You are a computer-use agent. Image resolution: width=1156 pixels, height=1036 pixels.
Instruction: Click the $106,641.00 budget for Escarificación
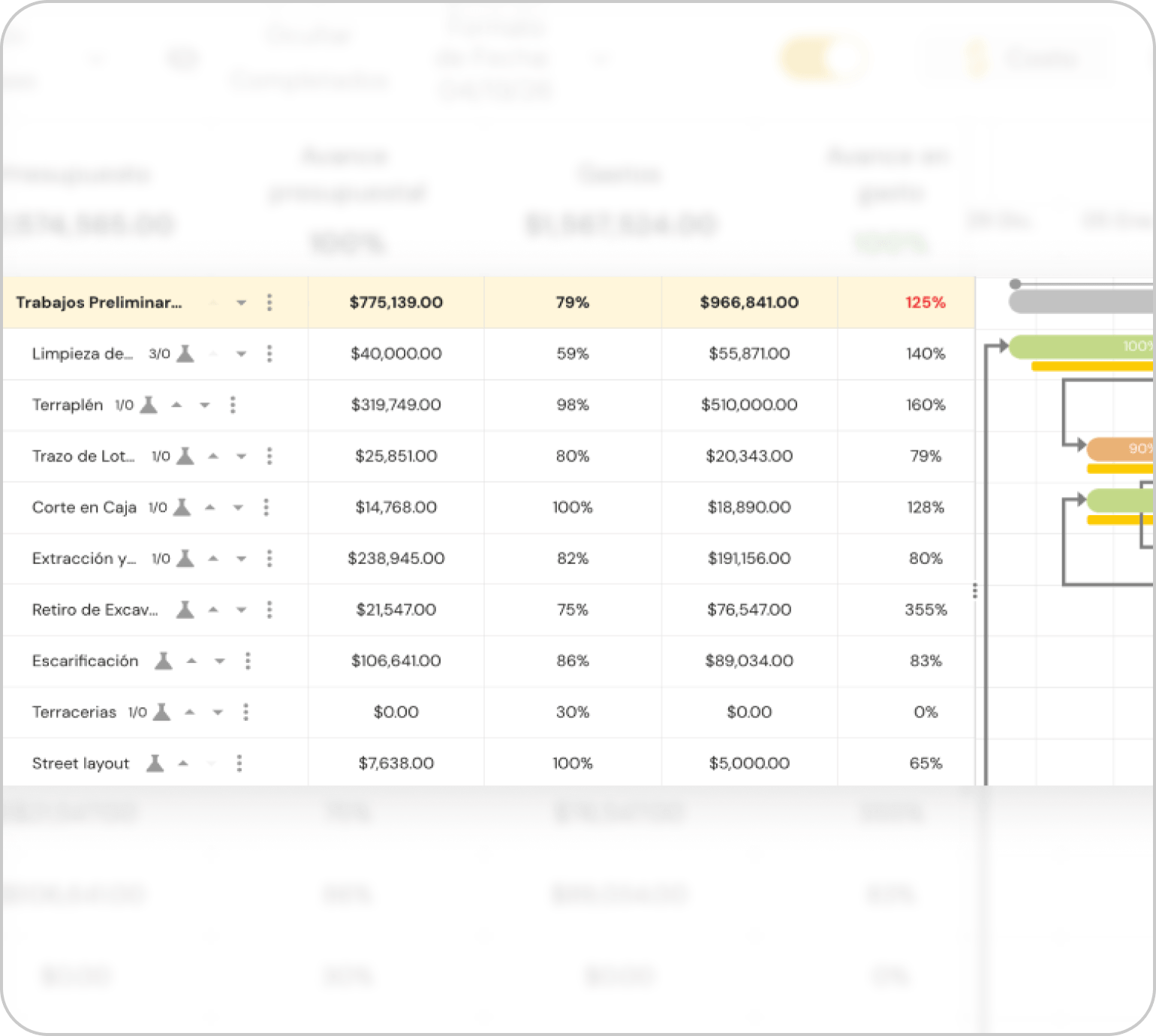[x=396, y=661]
